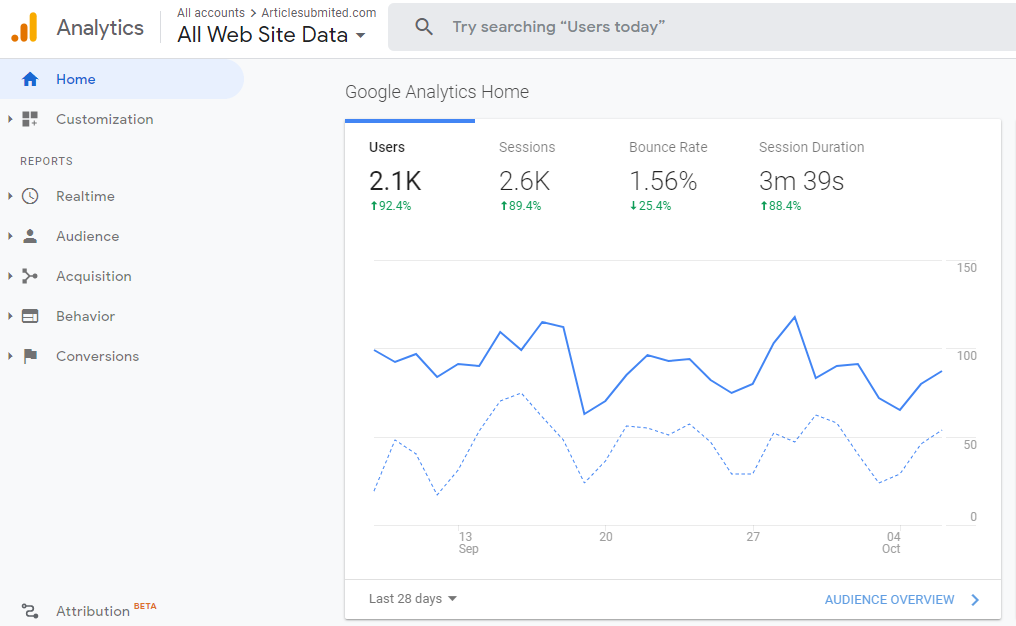The height and width of the screenshot is (626, 1016).
Task: Click the Audience person icon
Action: click(x=30, y=236)
